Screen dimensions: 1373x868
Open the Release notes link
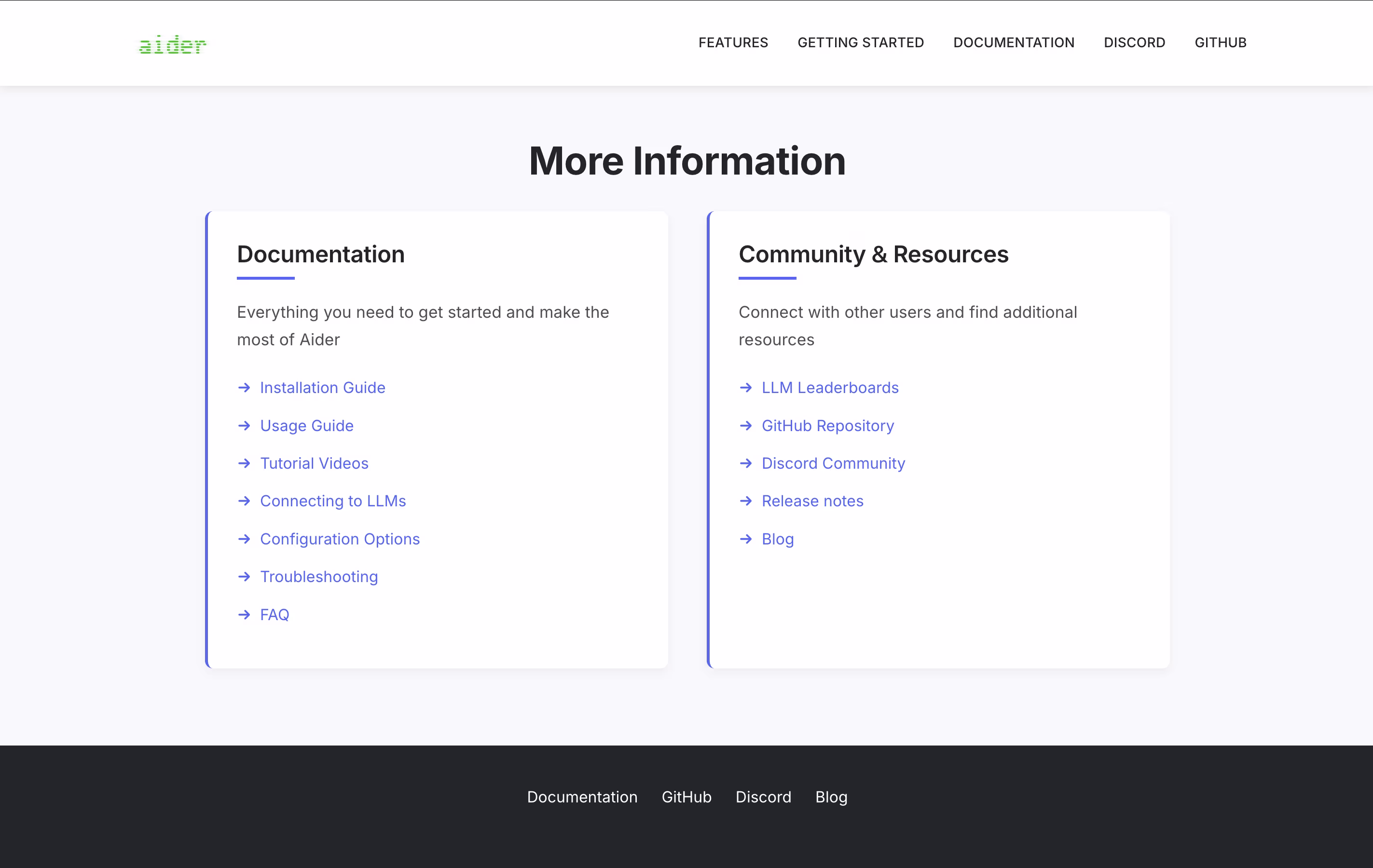pos(812,501)
